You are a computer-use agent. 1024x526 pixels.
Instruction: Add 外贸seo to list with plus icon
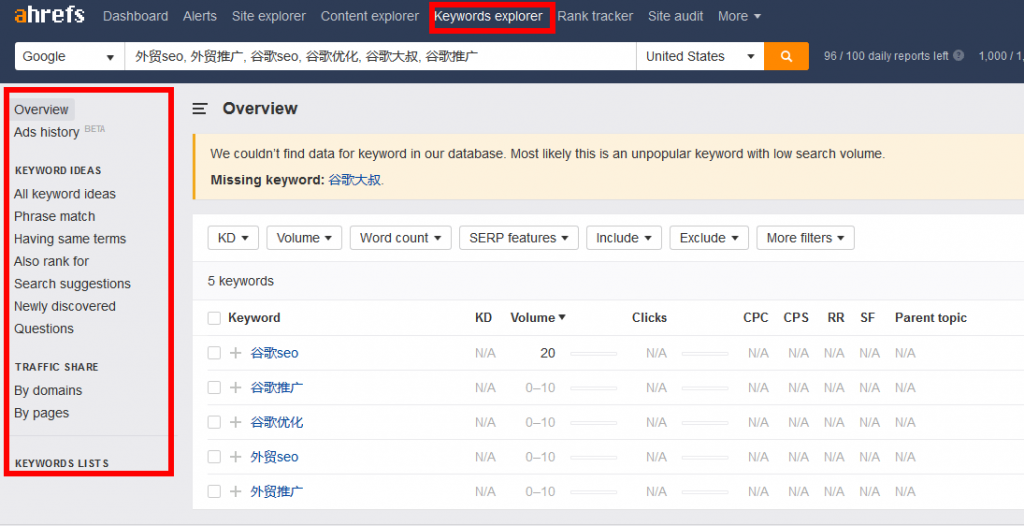pyautogui.click(x=236, y=457)
